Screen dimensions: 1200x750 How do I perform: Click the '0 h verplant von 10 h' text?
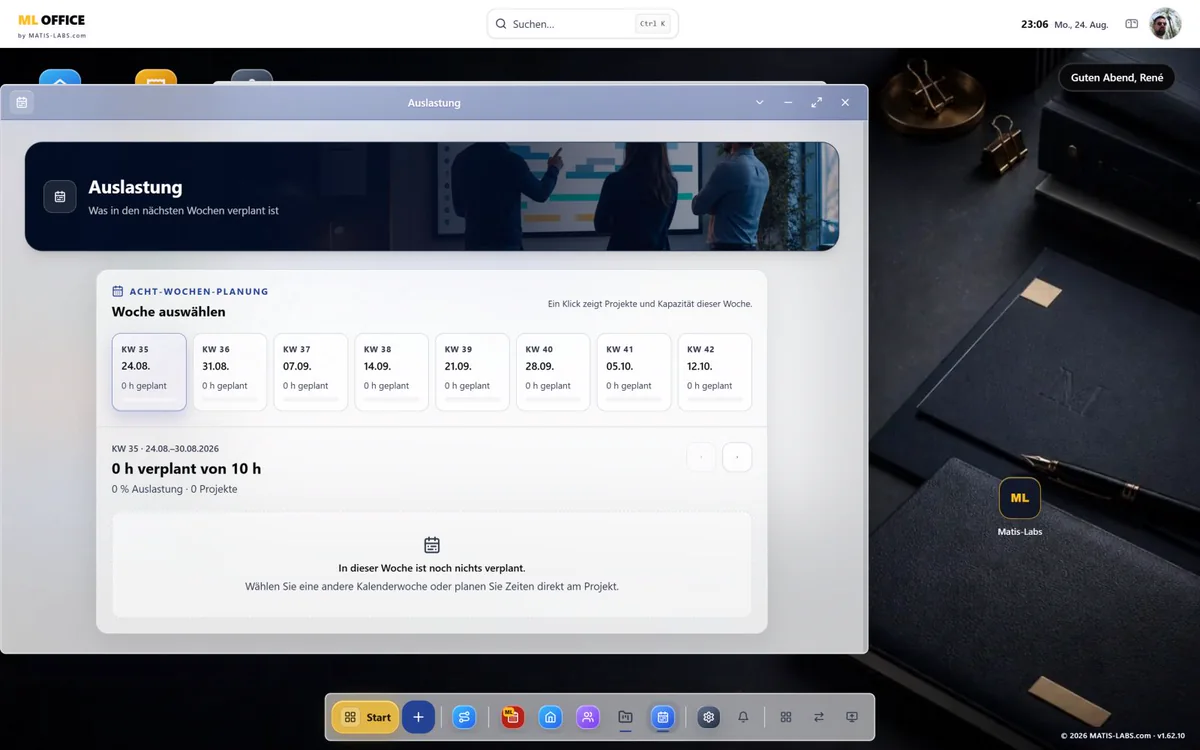click(x=186, y=468)
